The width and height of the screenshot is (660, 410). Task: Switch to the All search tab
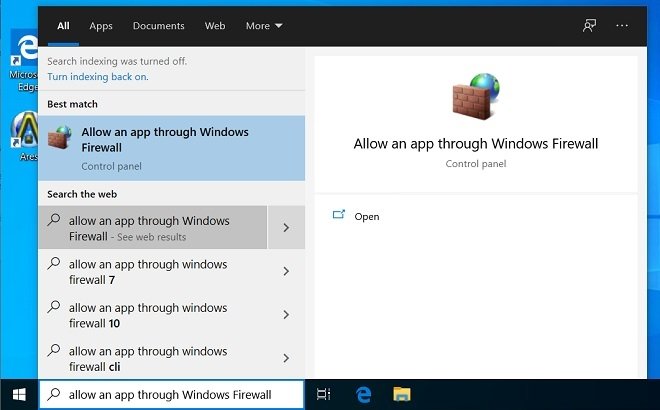63,26
